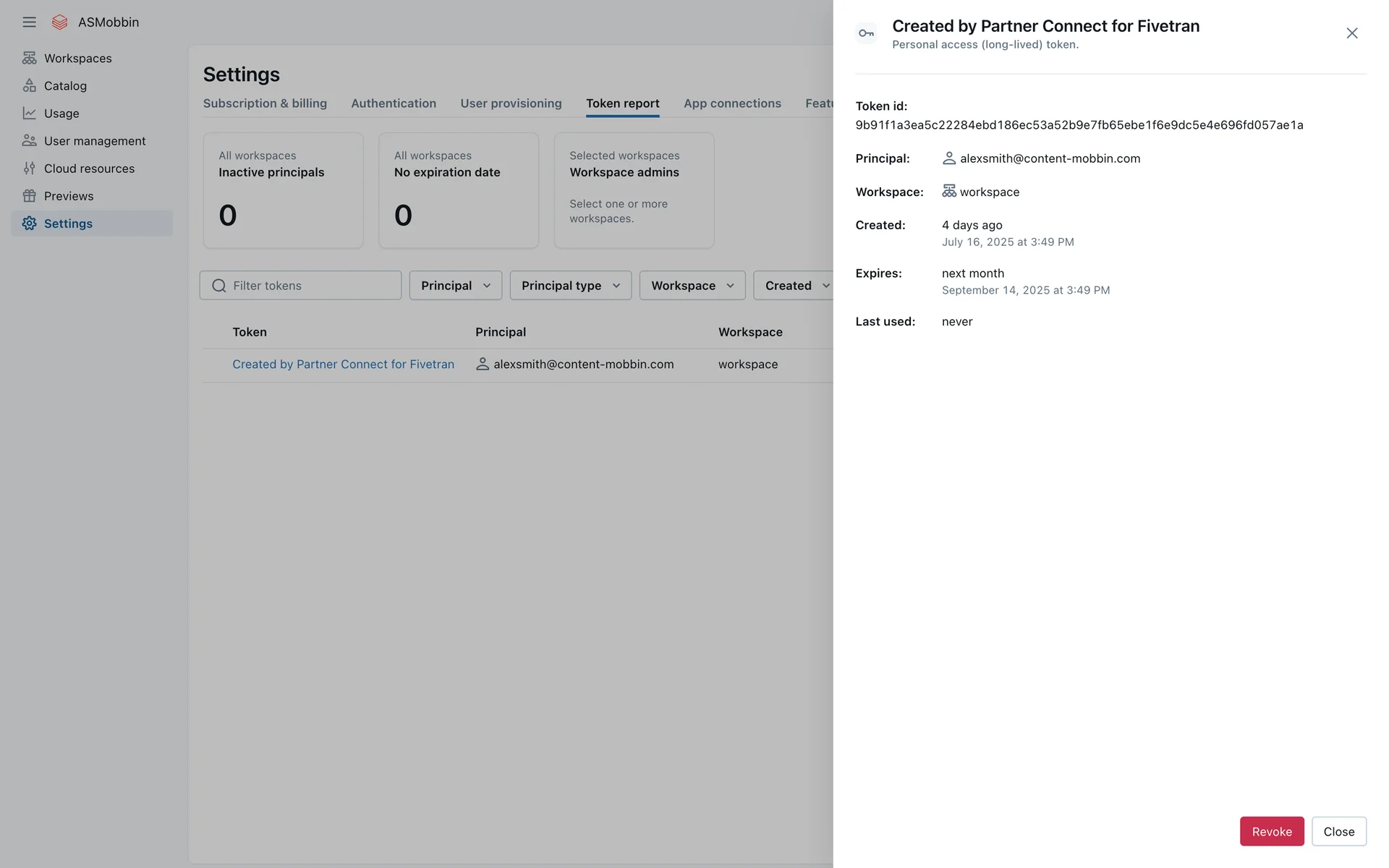Click the Filter tokens search field

311,286
